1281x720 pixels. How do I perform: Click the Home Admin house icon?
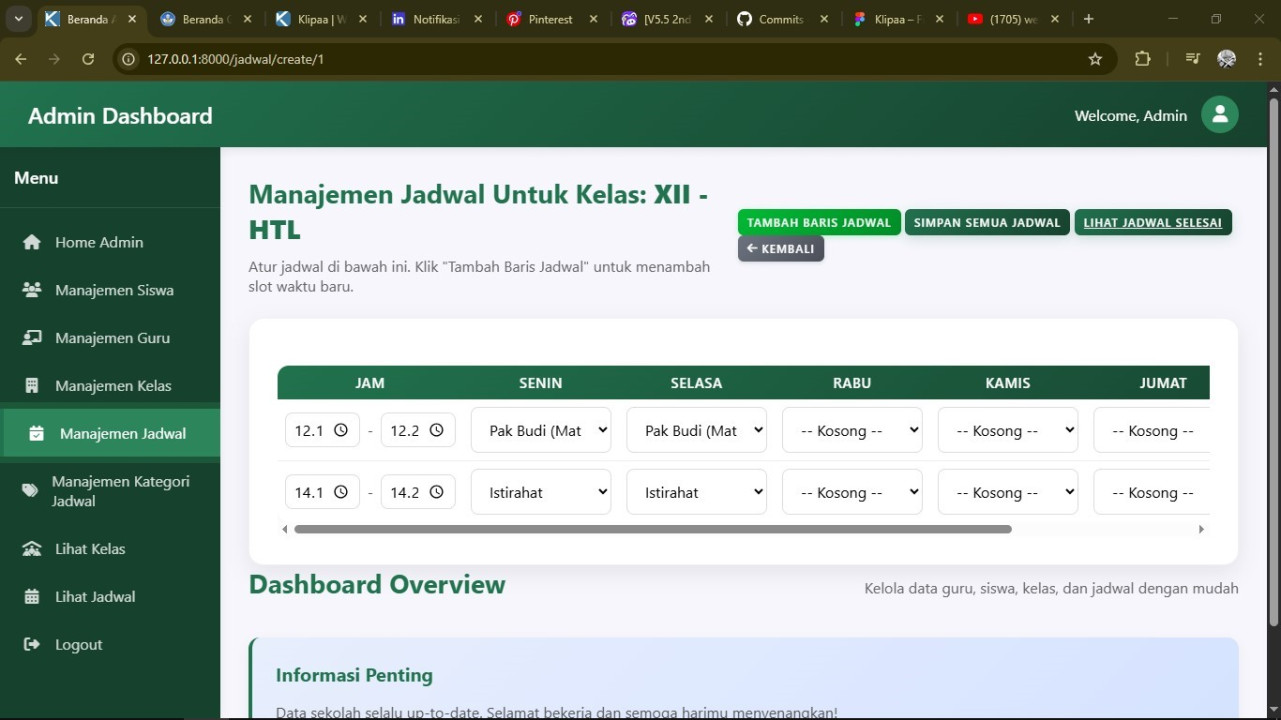(x=32, y=242)
